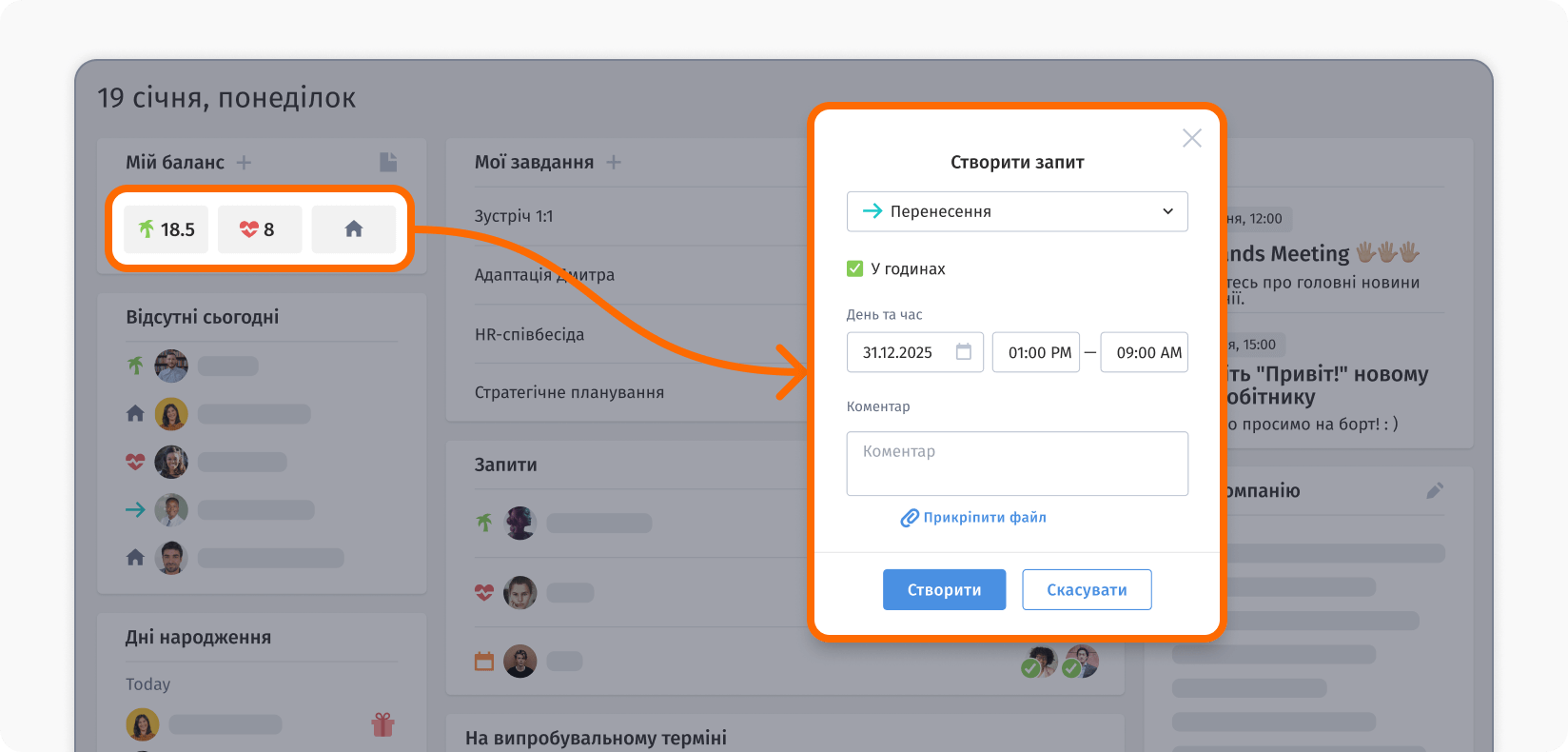The width and height of the screenshot is (1568, 752).
Task: Click the plus icon next to Мої завдання
Action: click(614, 163)
